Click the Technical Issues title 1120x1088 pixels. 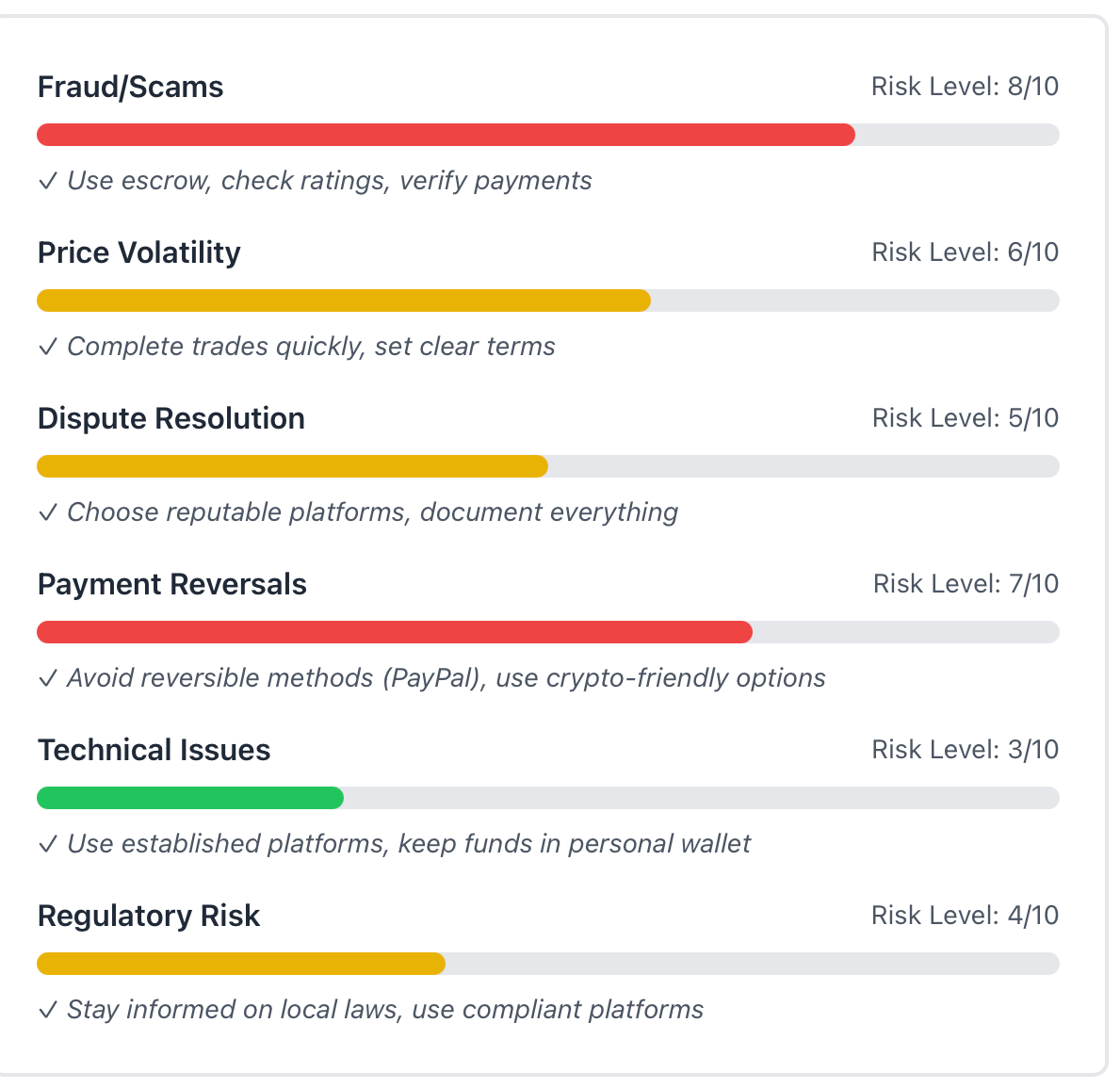(x=154, y=750)
